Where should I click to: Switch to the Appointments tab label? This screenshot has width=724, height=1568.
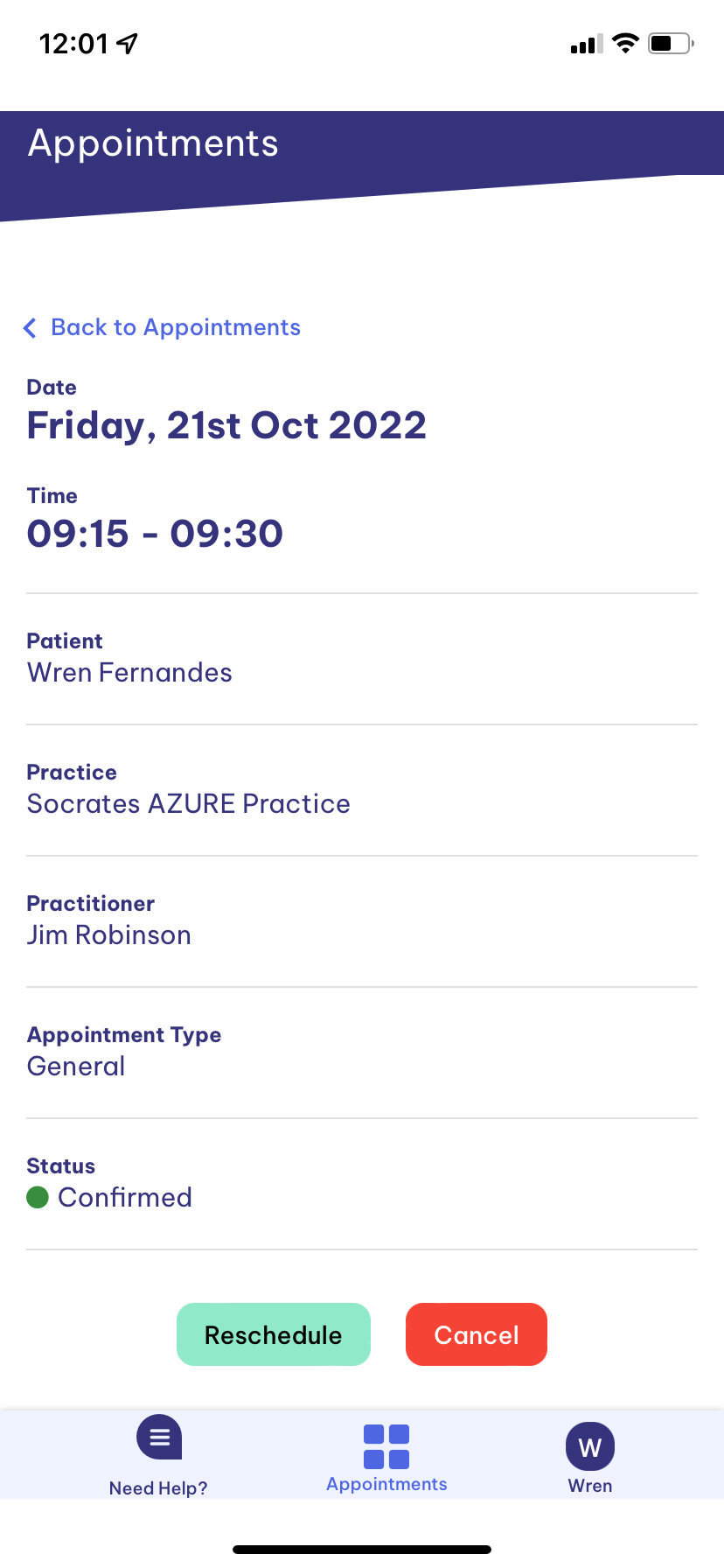386,1484
